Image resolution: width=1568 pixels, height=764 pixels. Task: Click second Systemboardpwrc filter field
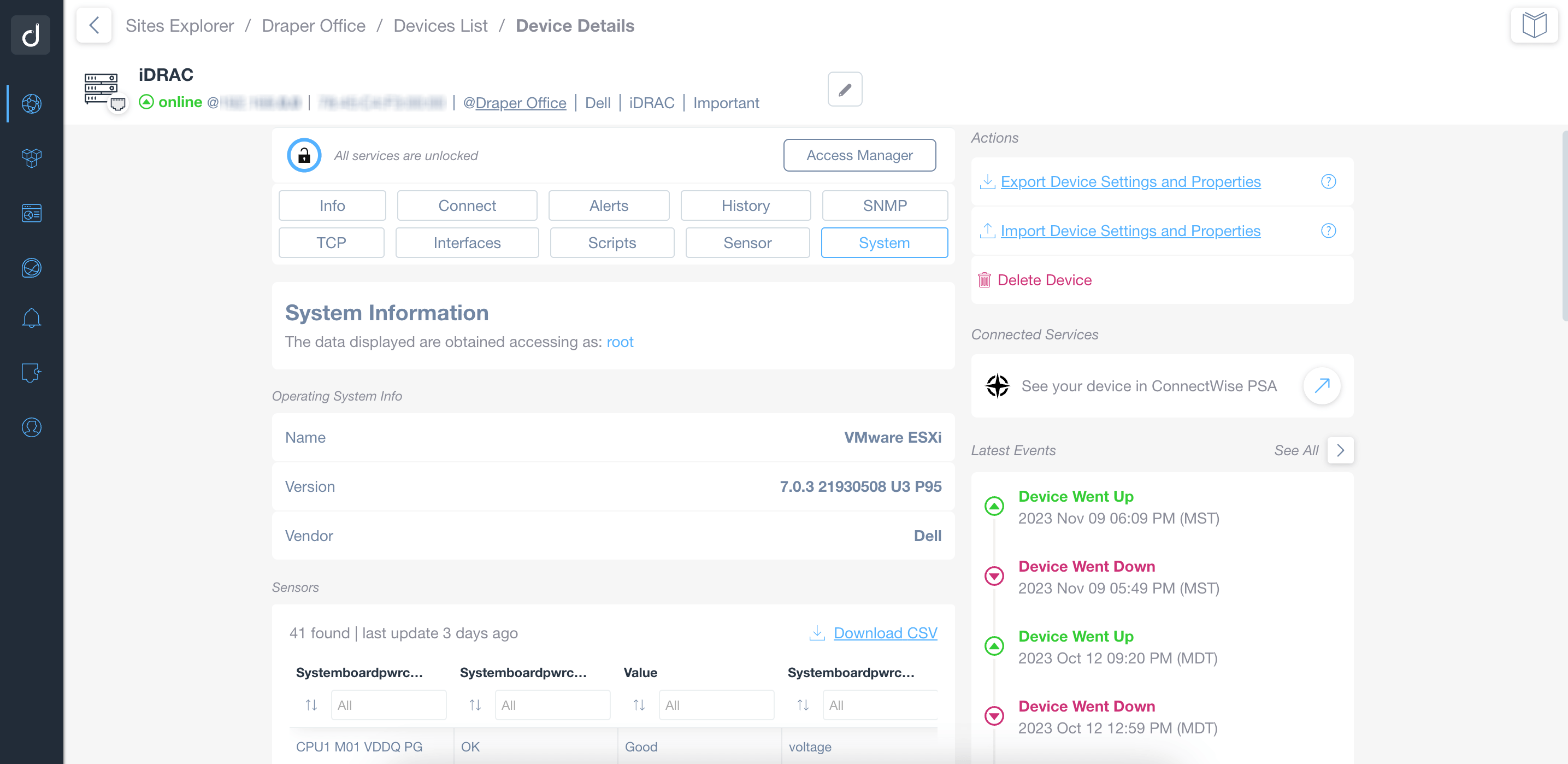click(552, 705)
